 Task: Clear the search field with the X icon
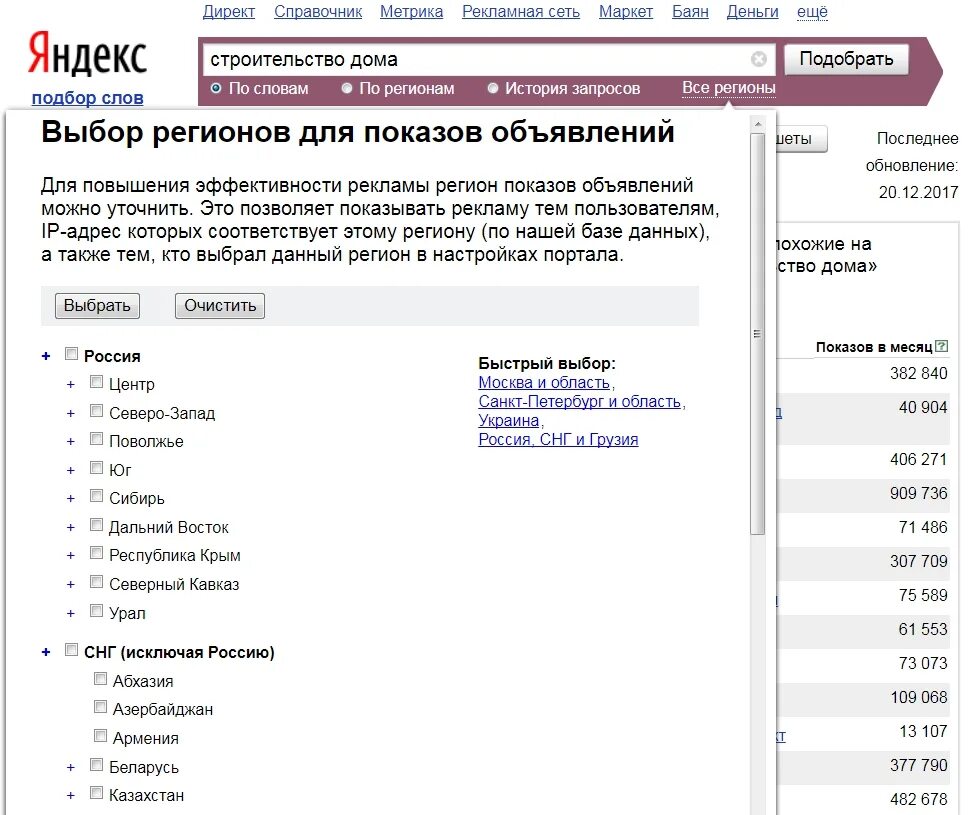pos(758,59)
